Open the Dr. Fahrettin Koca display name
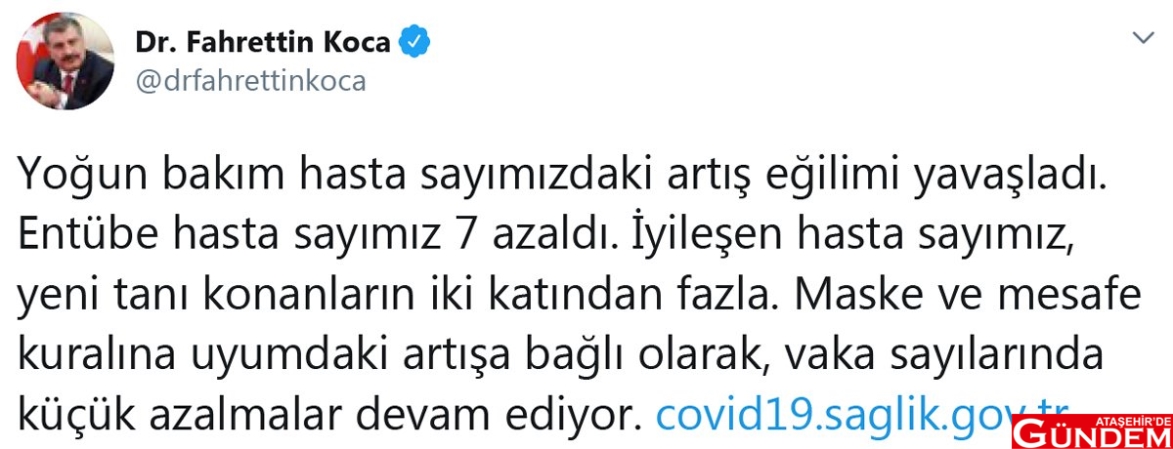 [264, 43]
